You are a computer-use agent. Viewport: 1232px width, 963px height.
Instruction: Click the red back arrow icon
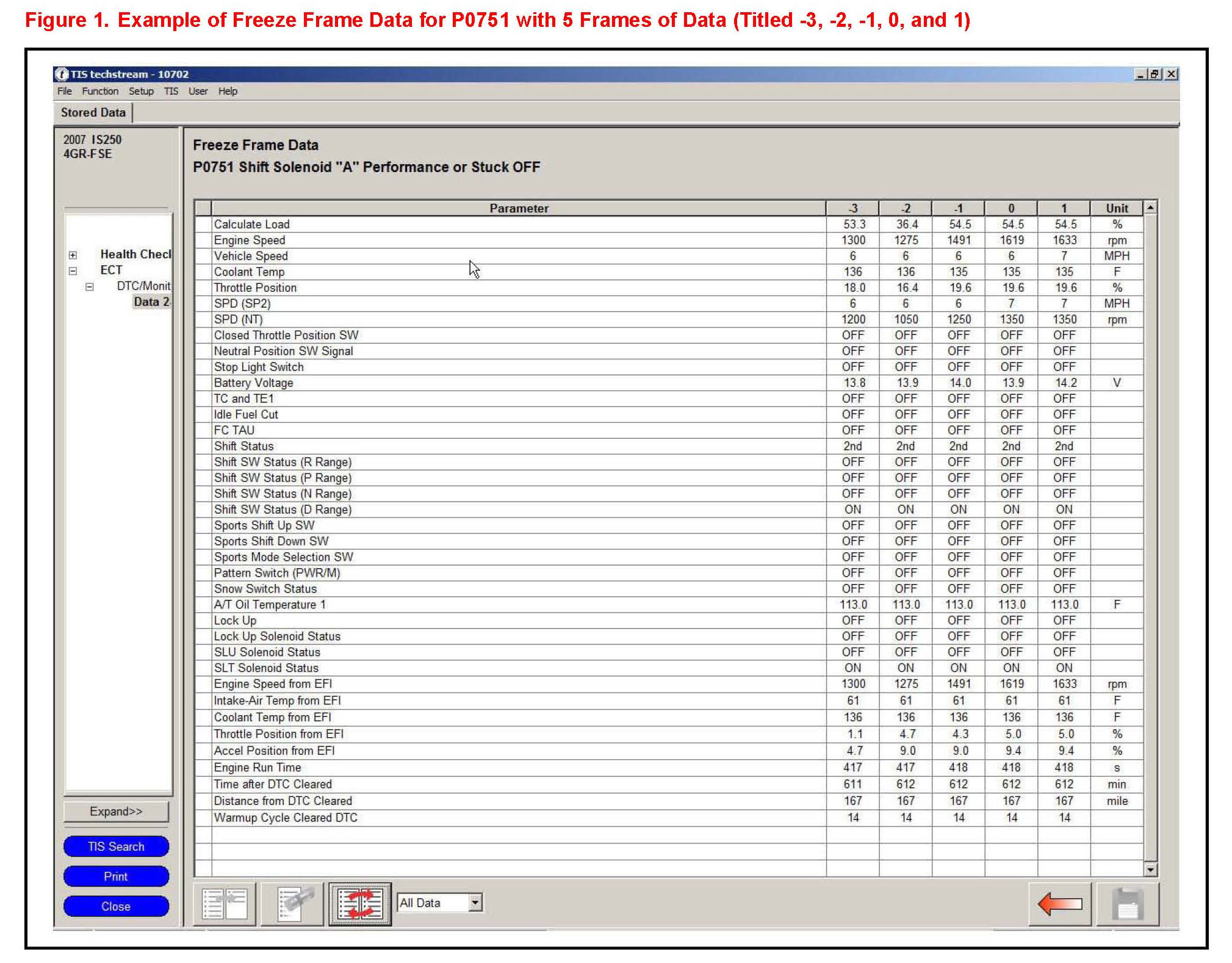pyautogui.click(x=1060, y=904)
